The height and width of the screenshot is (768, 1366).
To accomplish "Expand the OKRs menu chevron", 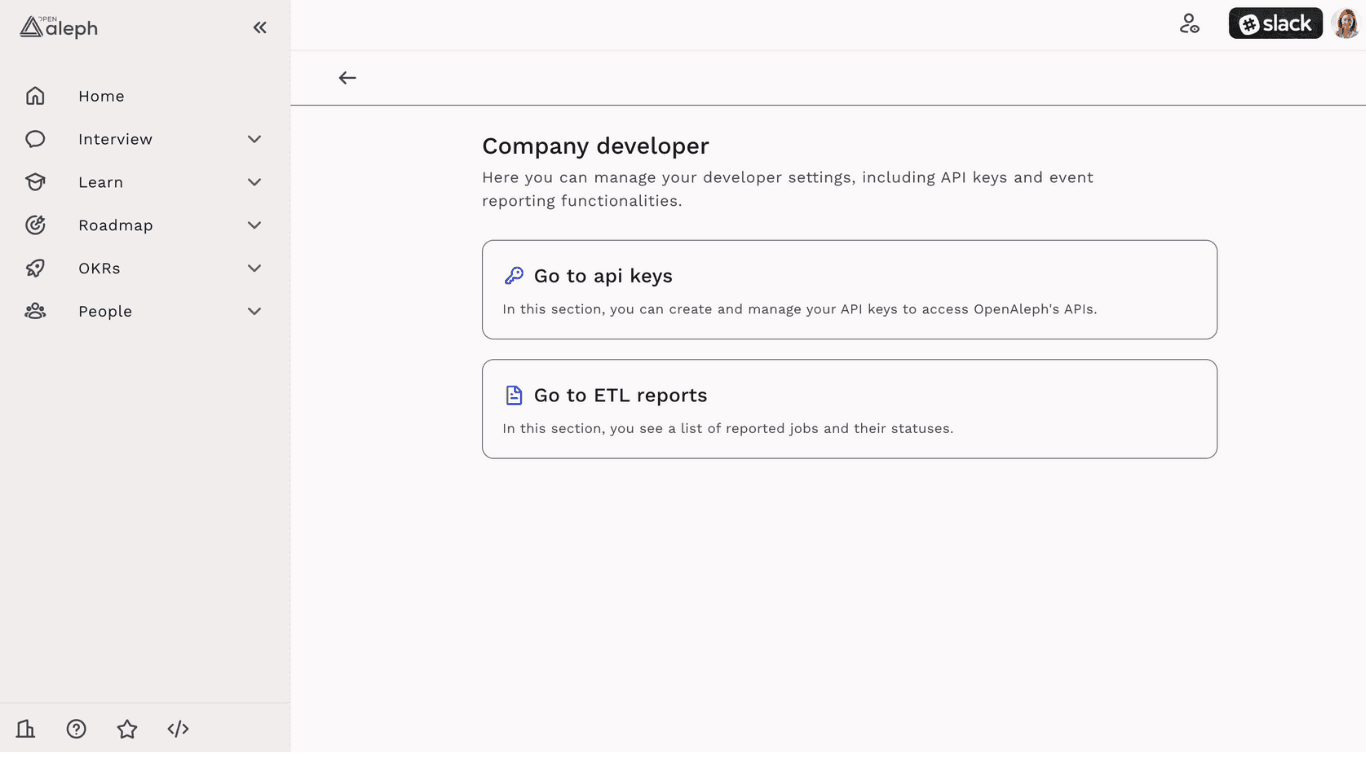I will pos(254,268).
